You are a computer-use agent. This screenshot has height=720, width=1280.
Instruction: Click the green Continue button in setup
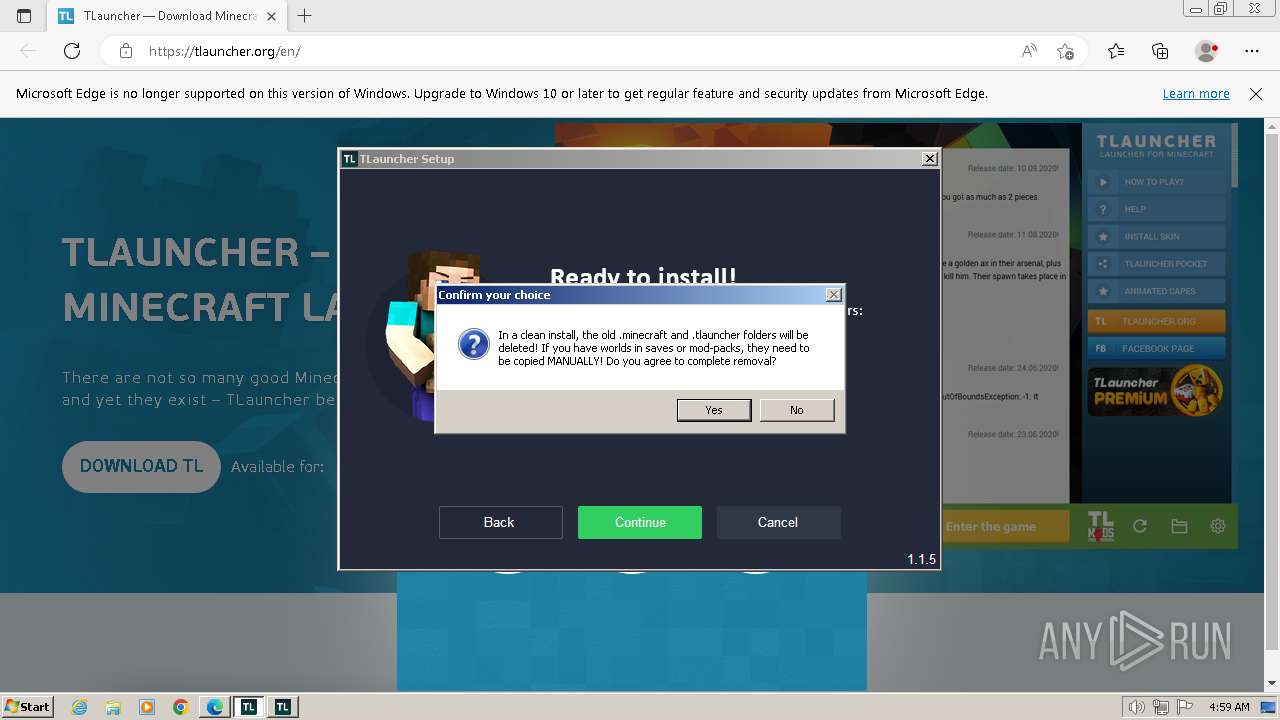(640, 522)
